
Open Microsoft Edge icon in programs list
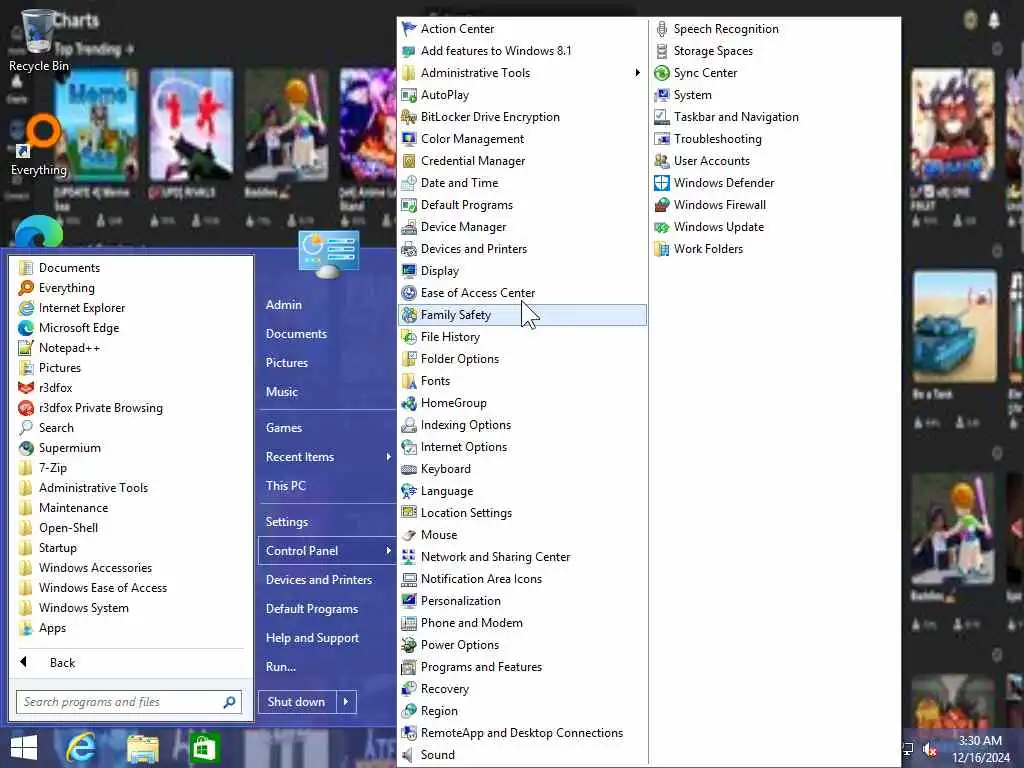[26, 328]
